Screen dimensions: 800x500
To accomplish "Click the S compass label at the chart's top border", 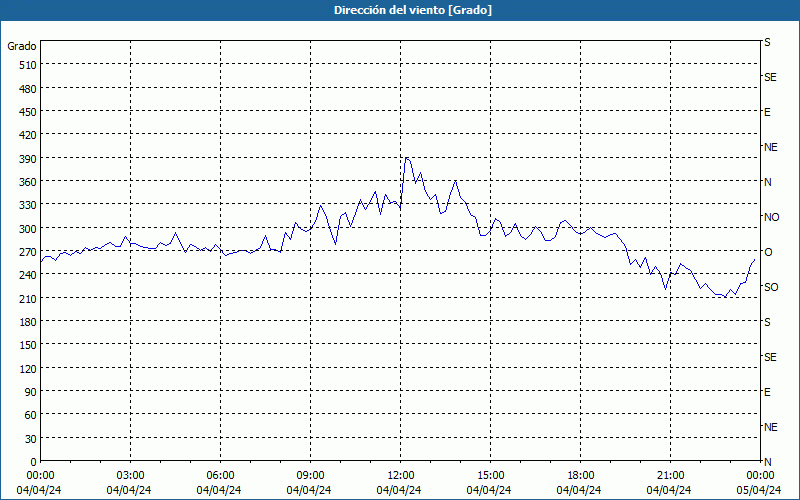I will tap(767, 42).
